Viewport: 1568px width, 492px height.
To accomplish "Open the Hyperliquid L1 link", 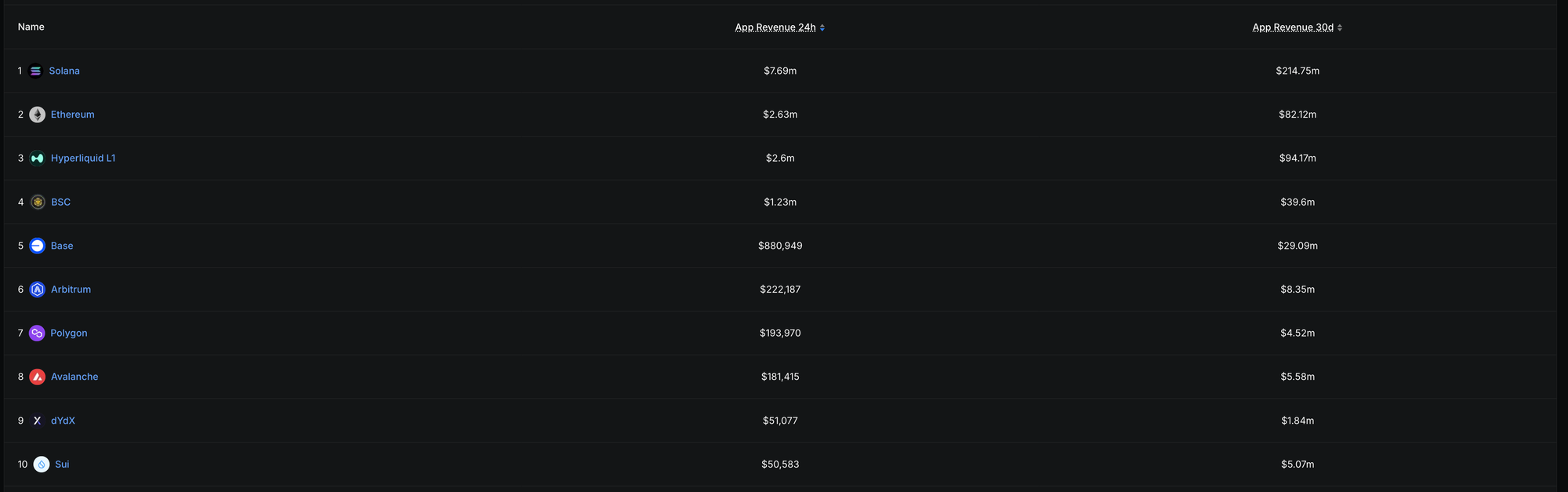I will point(83,159).
